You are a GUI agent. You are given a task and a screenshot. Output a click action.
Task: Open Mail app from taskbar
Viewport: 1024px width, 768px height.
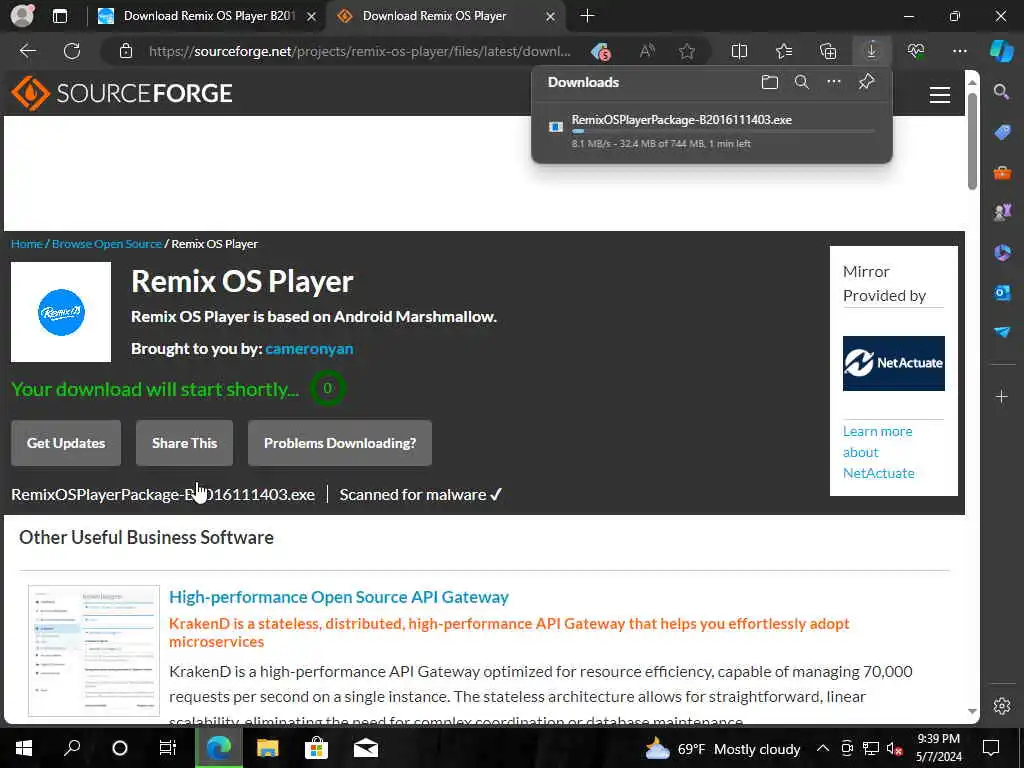coord(366,748)
